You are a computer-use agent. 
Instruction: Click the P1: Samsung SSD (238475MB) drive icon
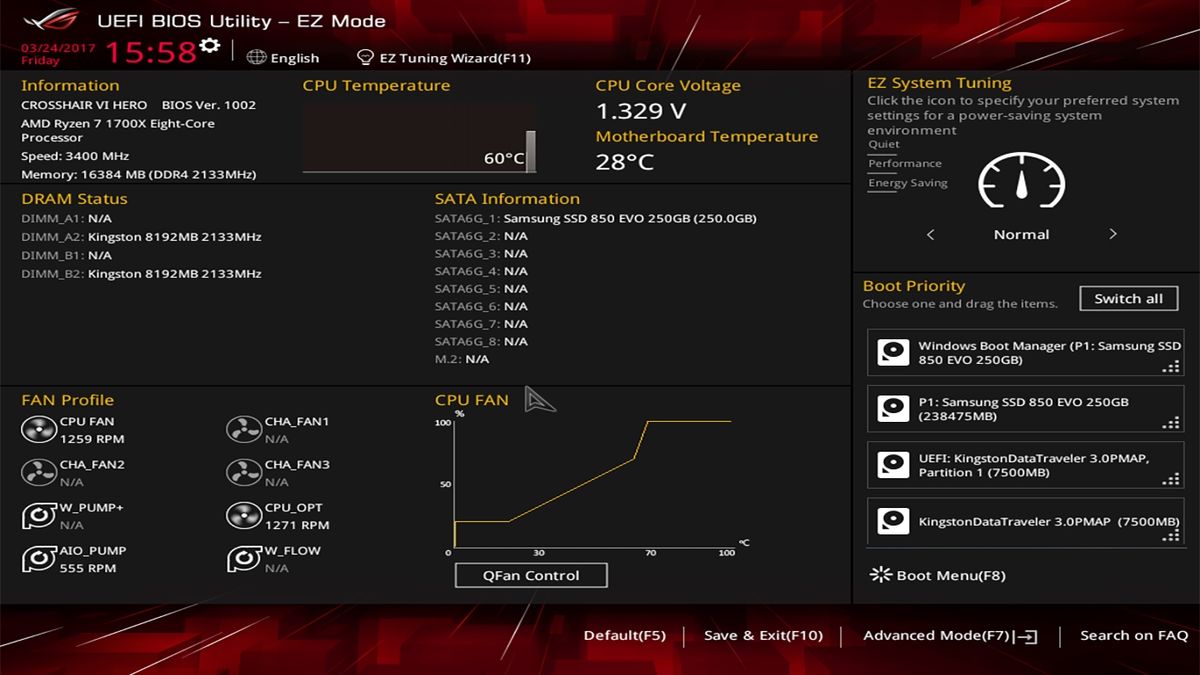[892, 408]
